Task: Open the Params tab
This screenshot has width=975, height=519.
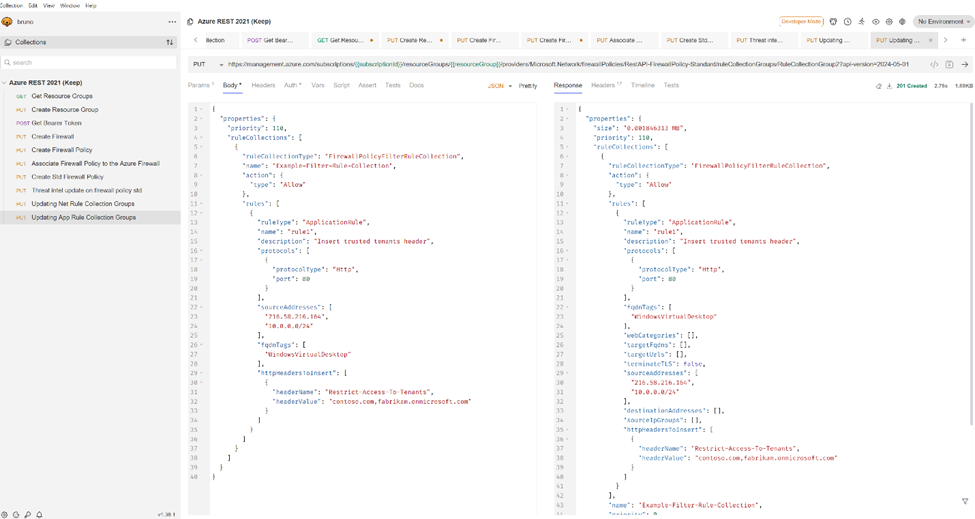Action: click(200, 86)
